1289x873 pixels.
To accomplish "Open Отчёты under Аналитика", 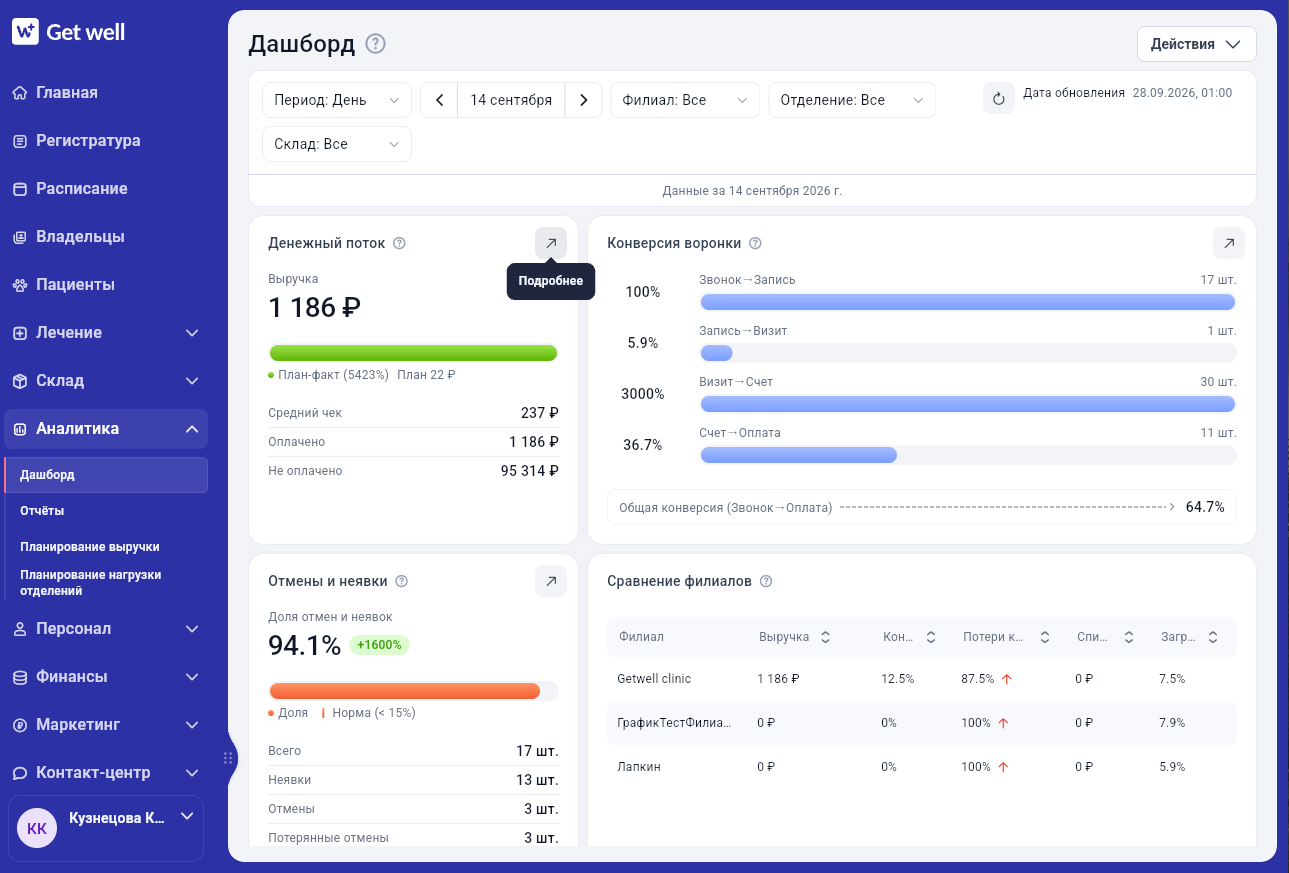I will click(x=106, y=511).
